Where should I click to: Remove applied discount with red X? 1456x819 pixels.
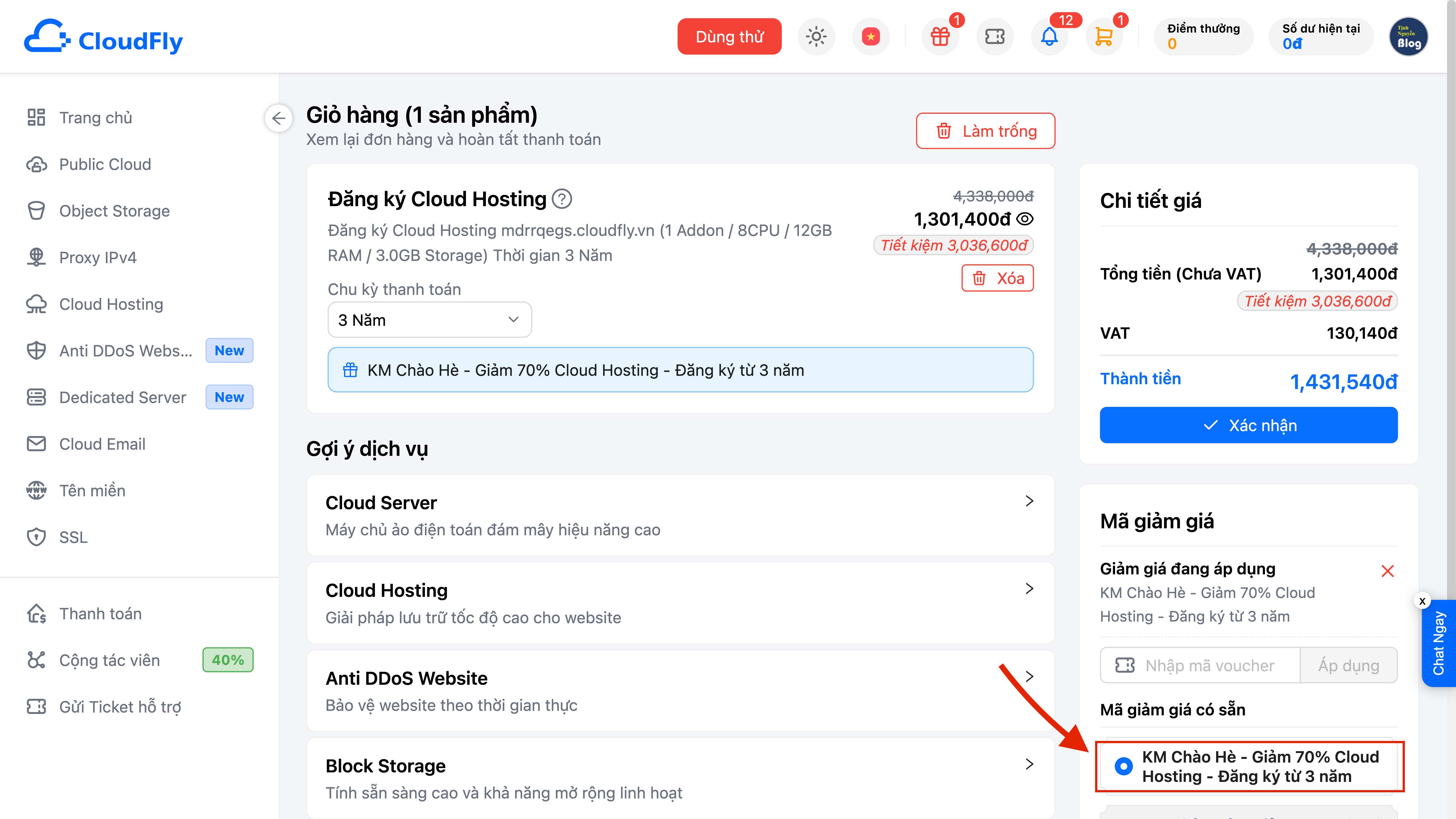[1387, 571]
